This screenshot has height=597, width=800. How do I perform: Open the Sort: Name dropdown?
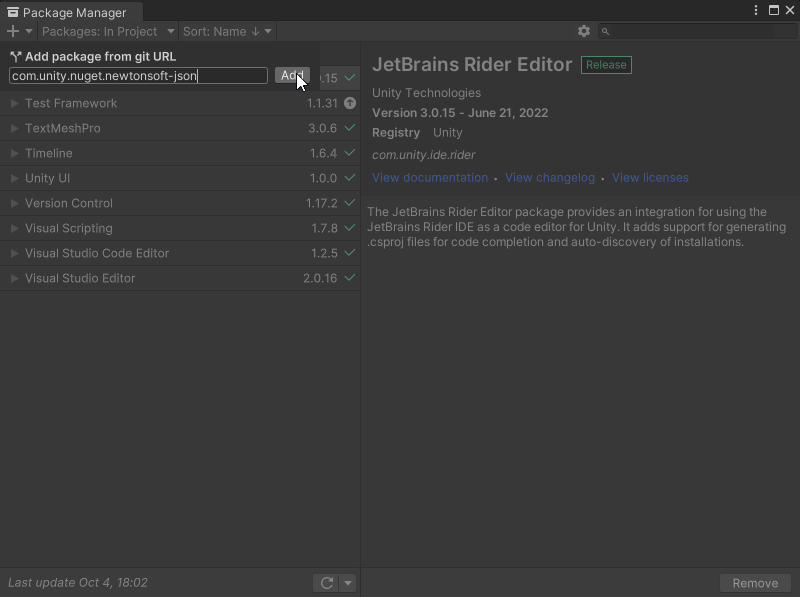coord(227,31)
